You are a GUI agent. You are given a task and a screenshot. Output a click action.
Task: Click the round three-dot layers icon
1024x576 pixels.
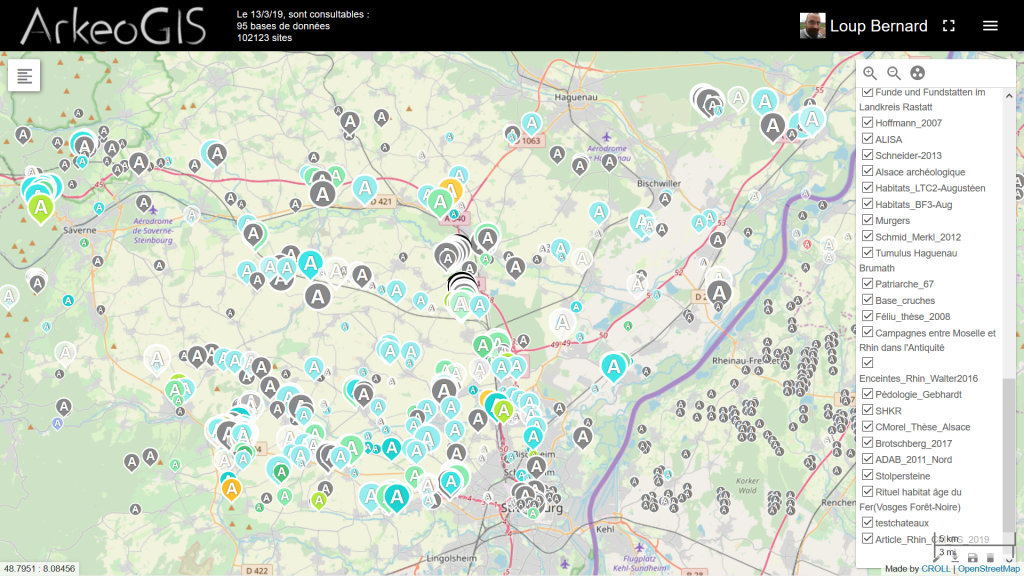[918, 73]
